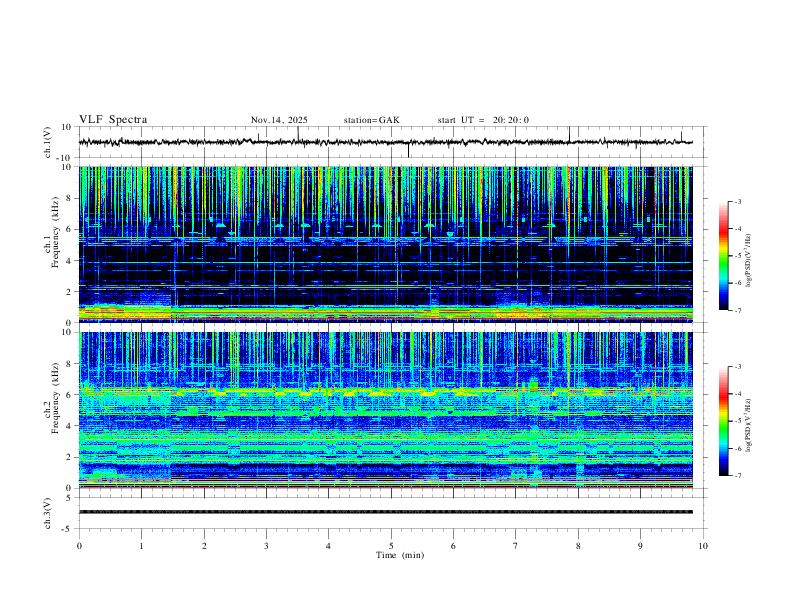Click the "4" kHz tick on ch.1 frequency axis

(69, 260)
